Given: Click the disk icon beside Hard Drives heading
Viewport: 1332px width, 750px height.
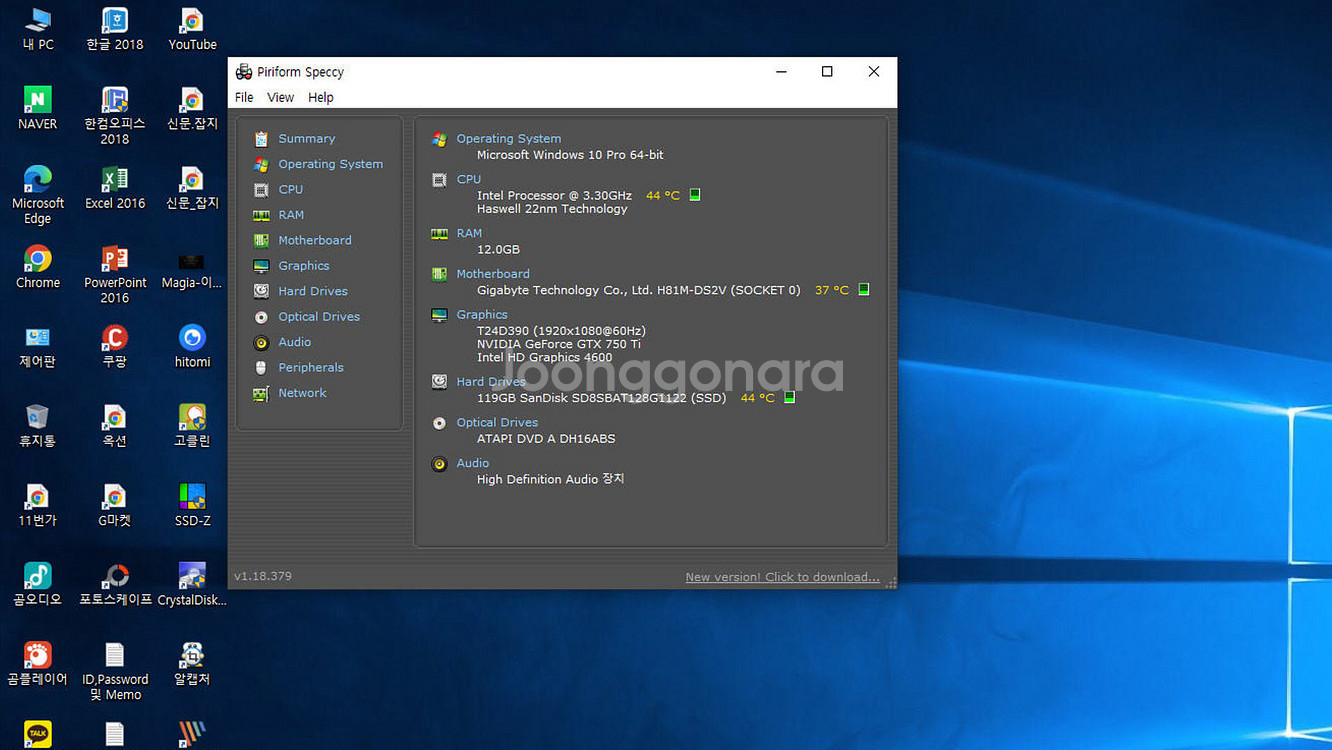Looking at the screenshot, I should pyautogui.click(x=439, y=382).
